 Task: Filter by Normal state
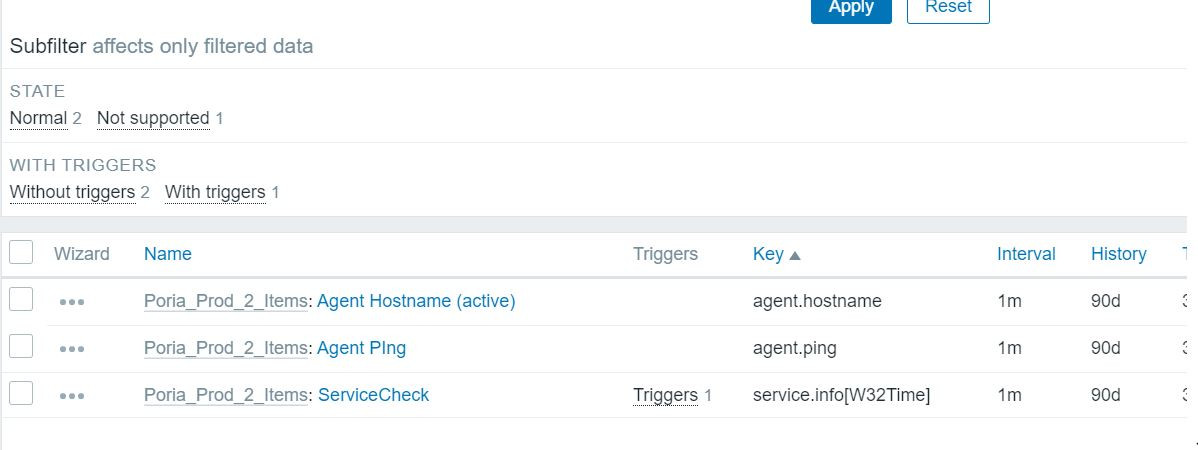(38, 118)
